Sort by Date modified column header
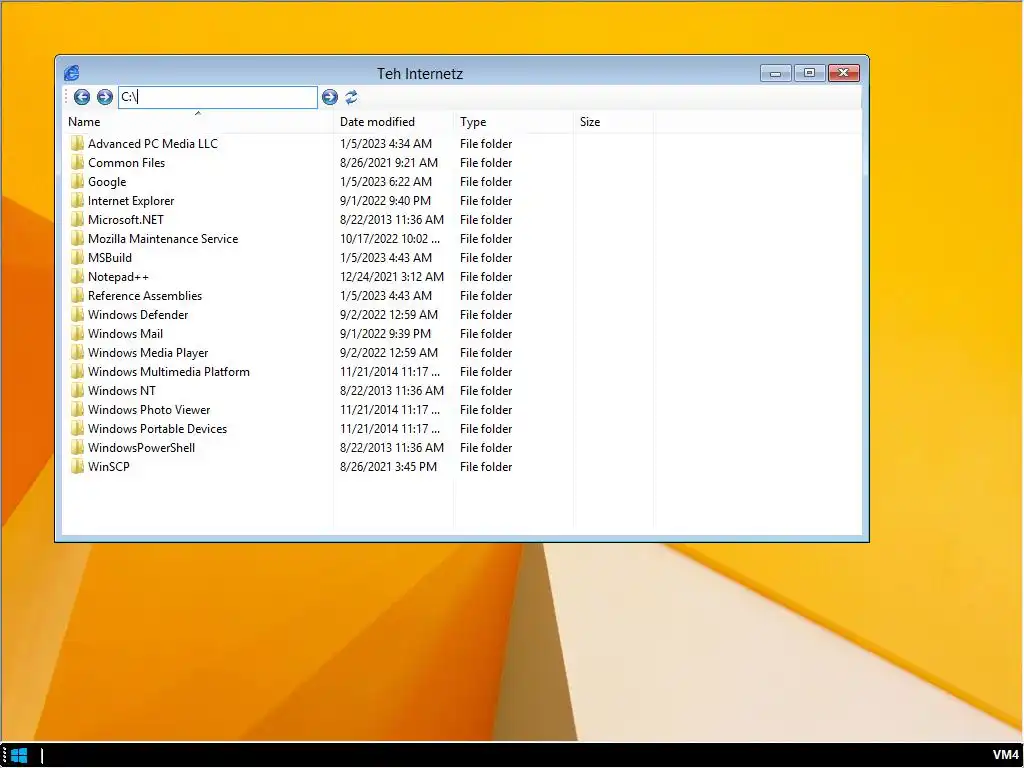The width and height of the screenshot is (1024, 768). 393,121
